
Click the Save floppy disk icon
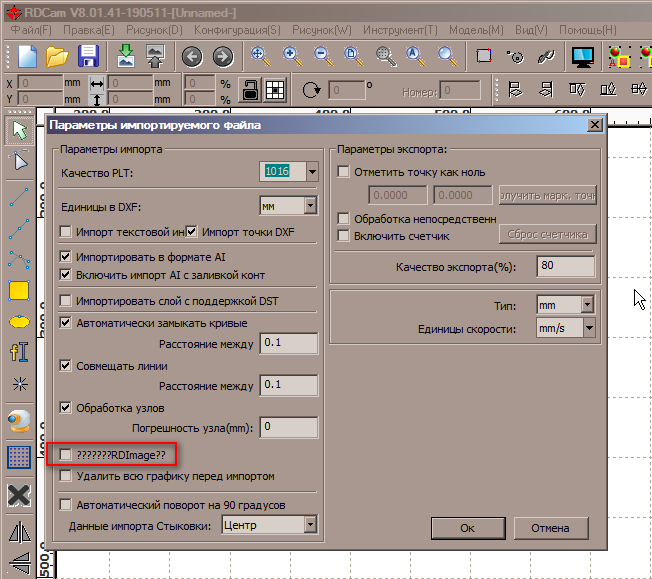[x=88, y=56]
